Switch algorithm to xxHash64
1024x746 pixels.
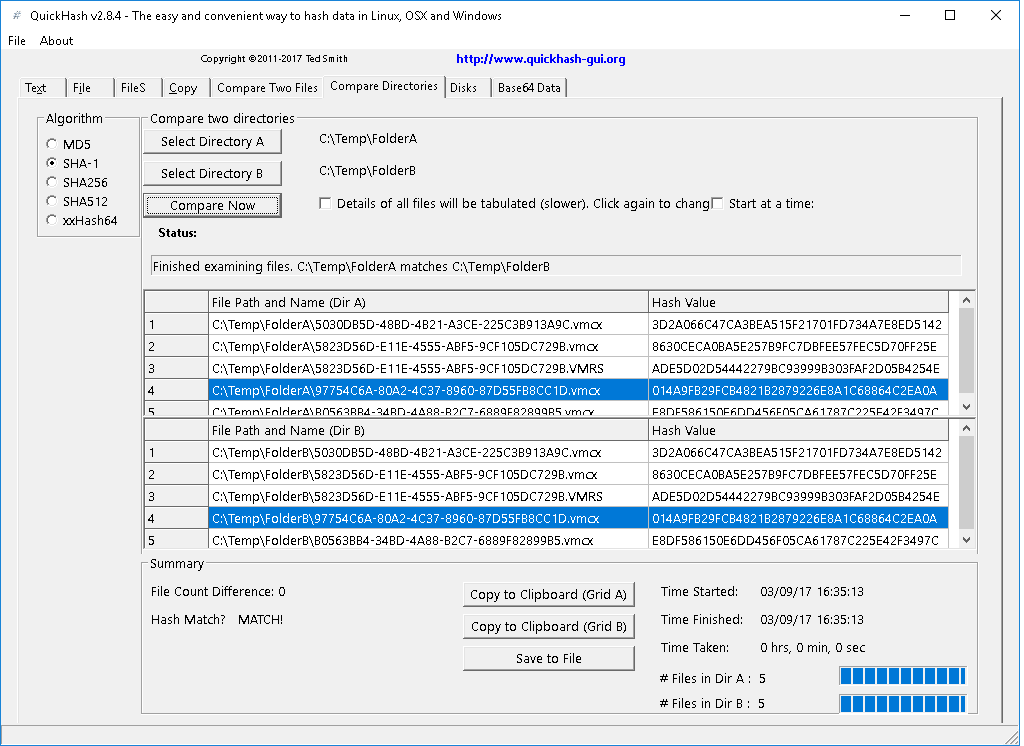pos(51,220)
